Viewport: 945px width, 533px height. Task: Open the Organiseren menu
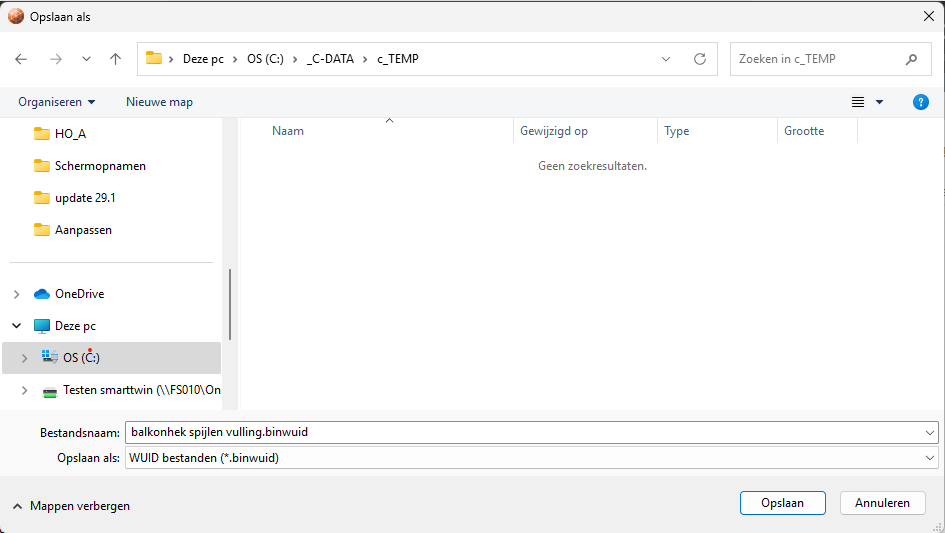57,102
